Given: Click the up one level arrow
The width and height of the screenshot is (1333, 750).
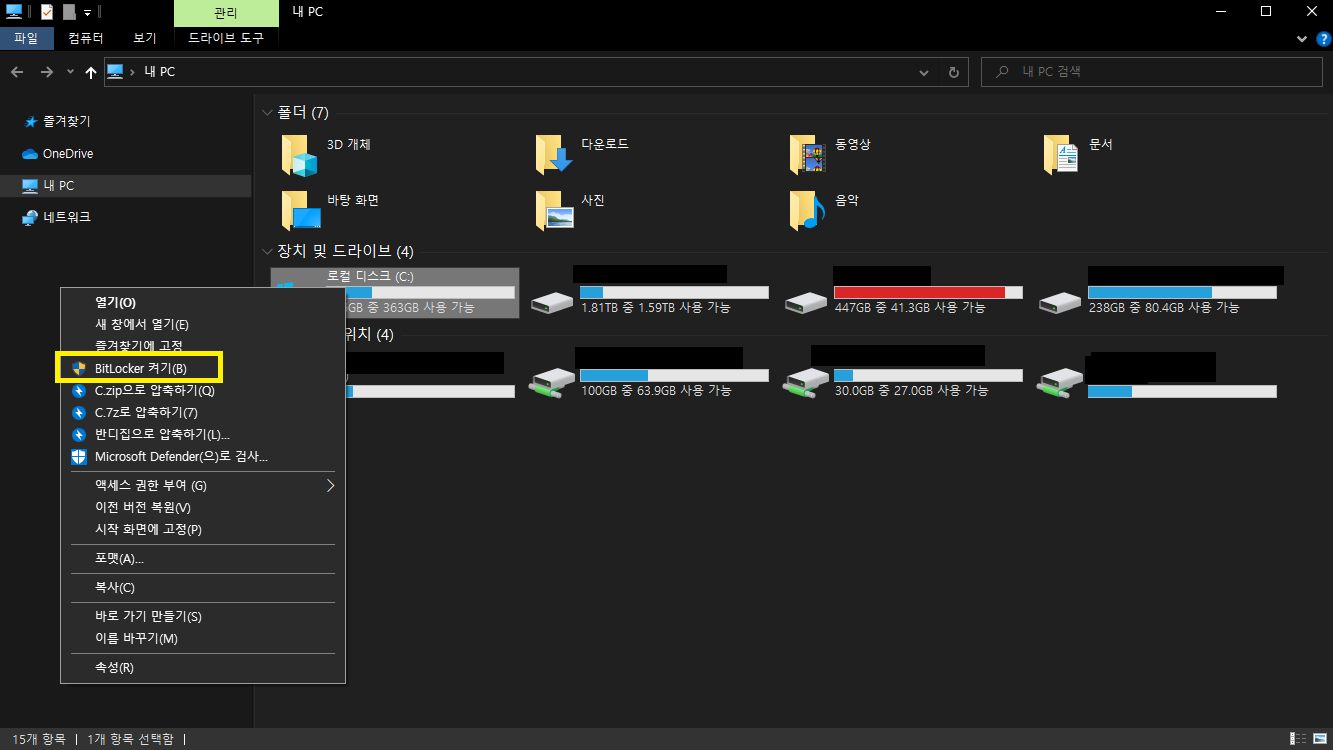Looking at the screenshot, I should [x=91, y=72].
